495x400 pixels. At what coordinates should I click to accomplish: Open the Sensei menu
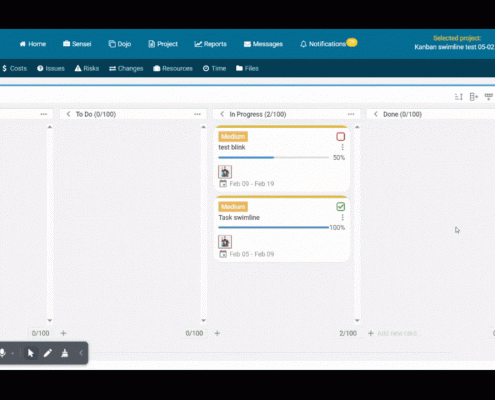pyautogui.click(x=77, y=44)
